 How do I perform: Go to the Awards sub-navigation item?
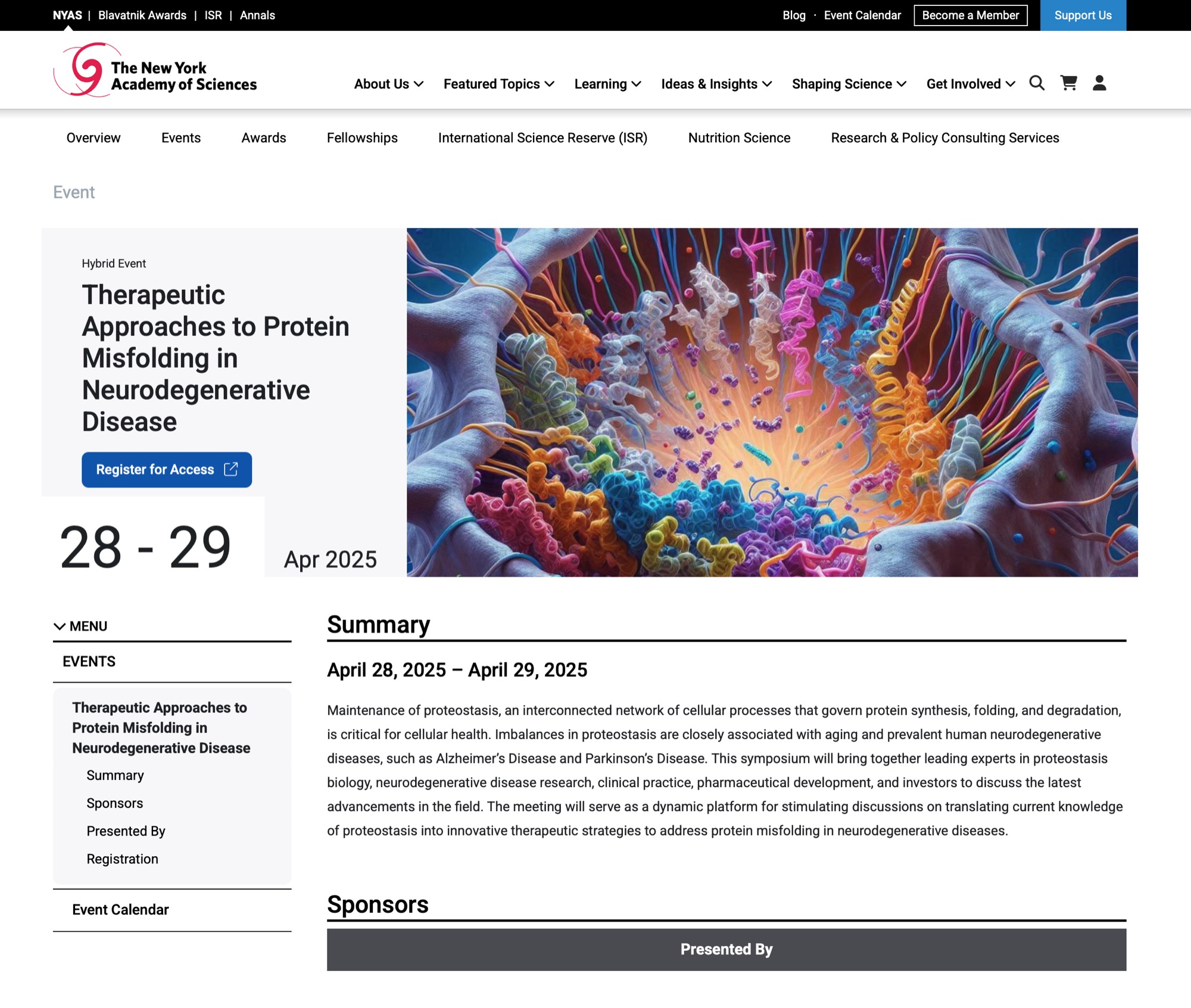click(263, 138)
